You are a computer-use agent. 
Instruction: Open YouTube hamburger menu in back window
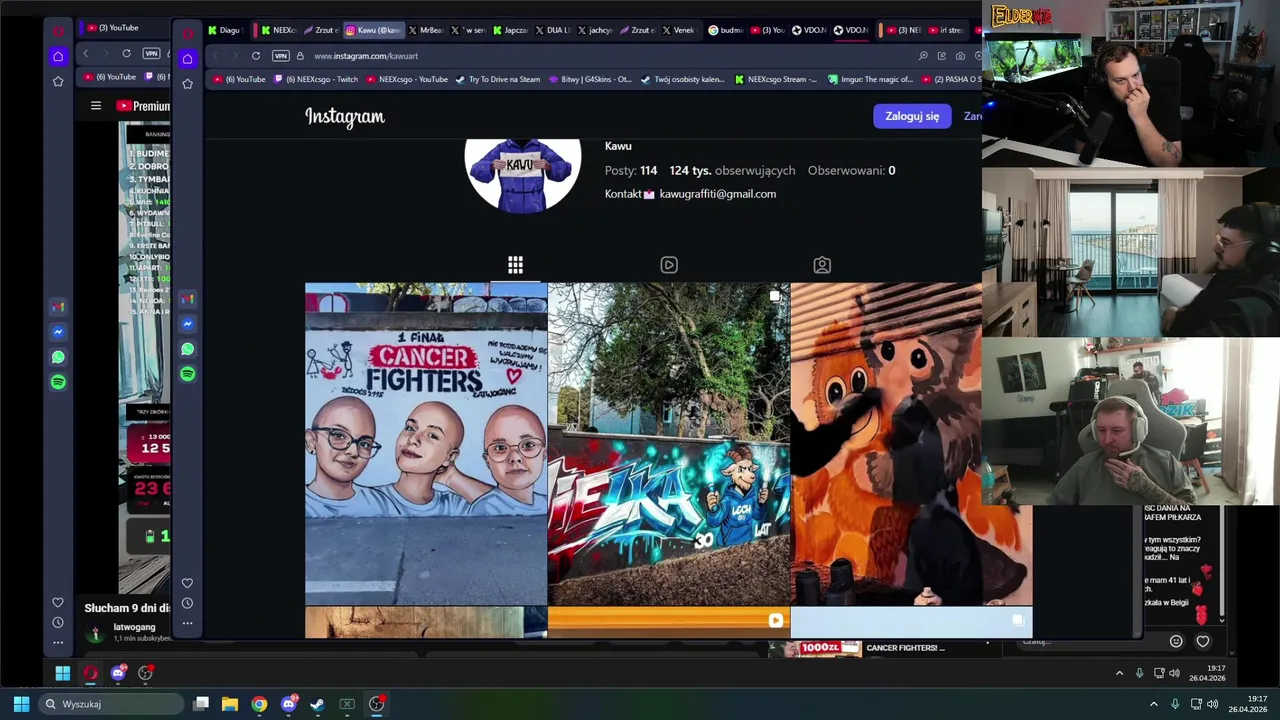coord(96,105)
